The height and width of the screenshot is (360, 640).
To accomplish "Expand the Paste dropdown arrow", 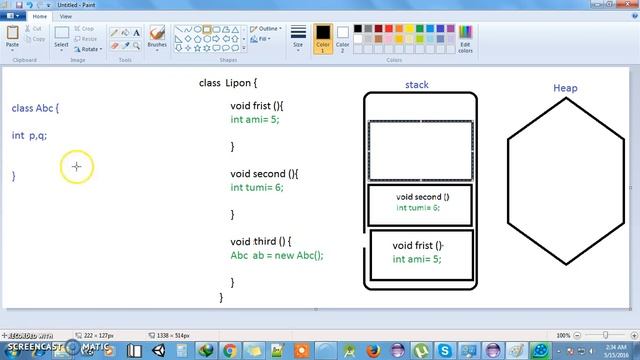I will click(x=13, y=50).
